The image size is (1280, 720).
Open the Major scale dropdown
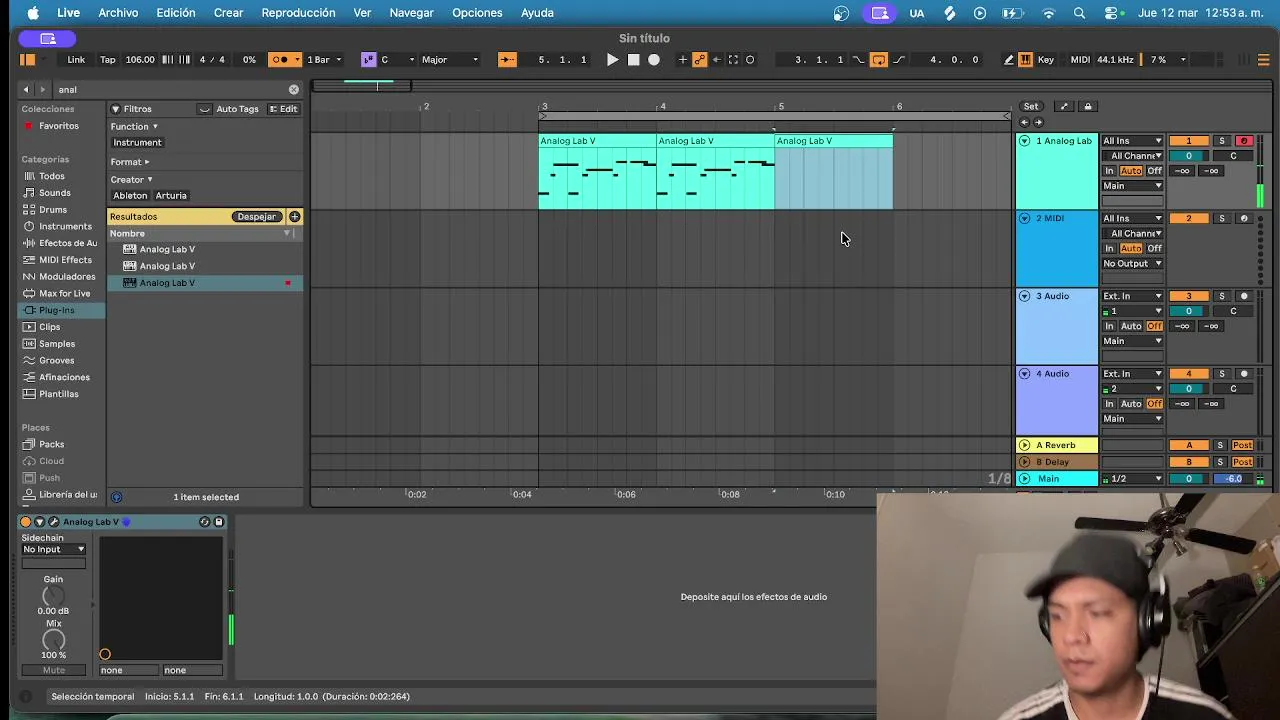[449, 60]
